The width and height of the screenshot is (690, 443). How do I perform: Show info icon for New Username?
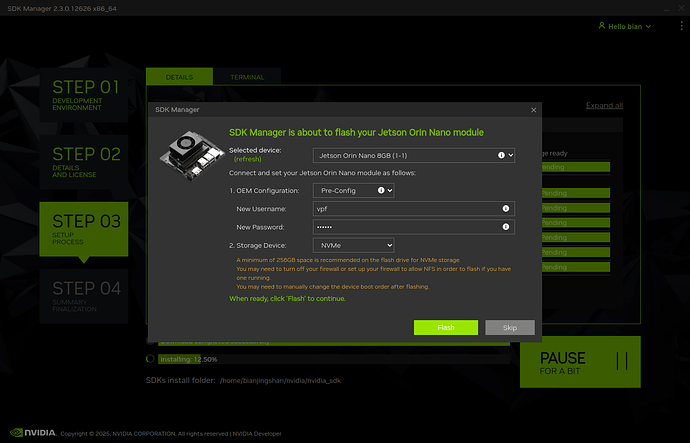click(x=506, y=209)
